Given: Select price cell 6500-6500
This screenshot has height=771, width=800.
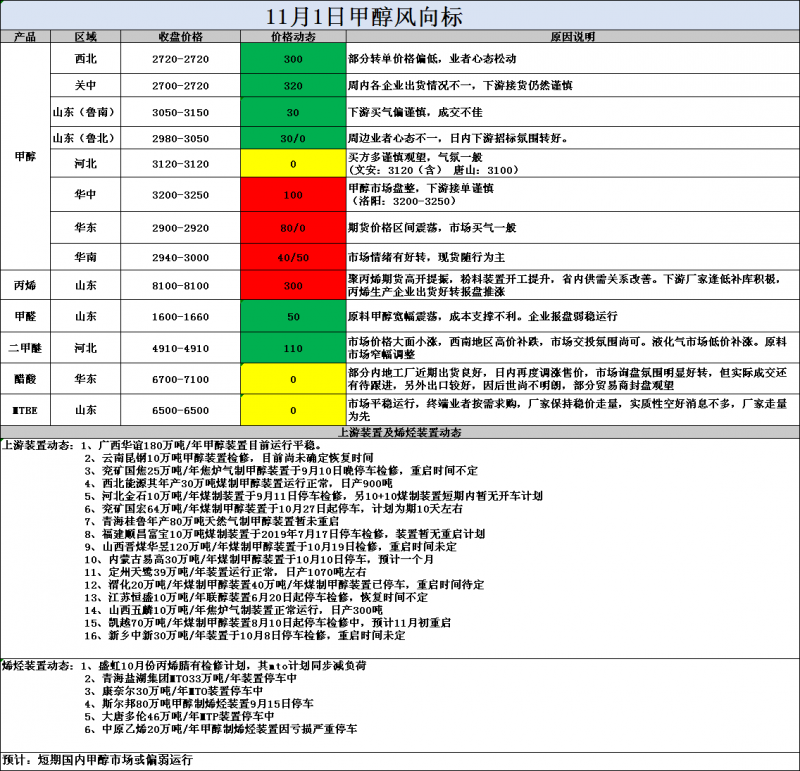Looking at the screenshot, I should [181, 410].
